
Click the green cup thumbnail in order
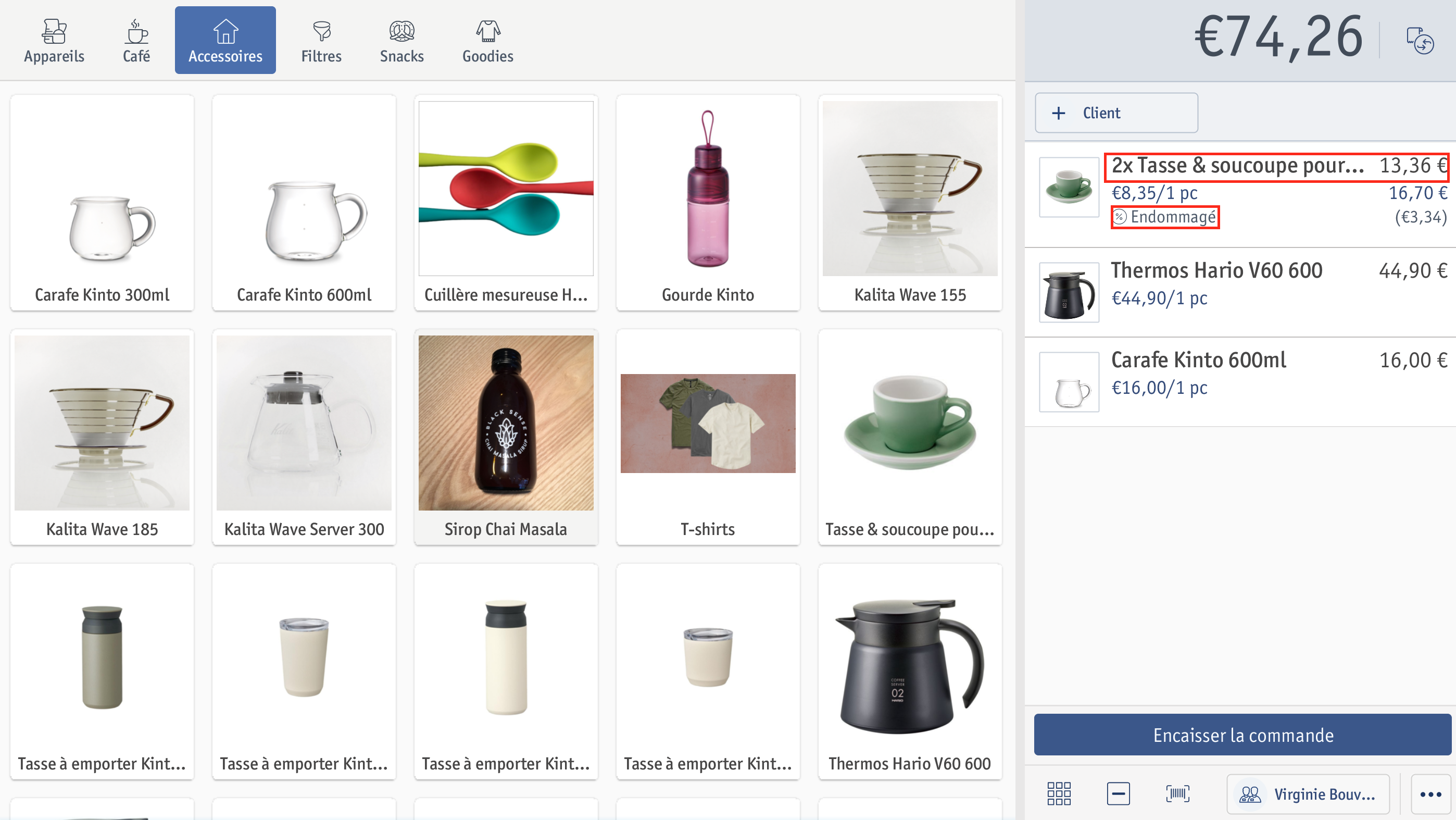coord(1069,187)
